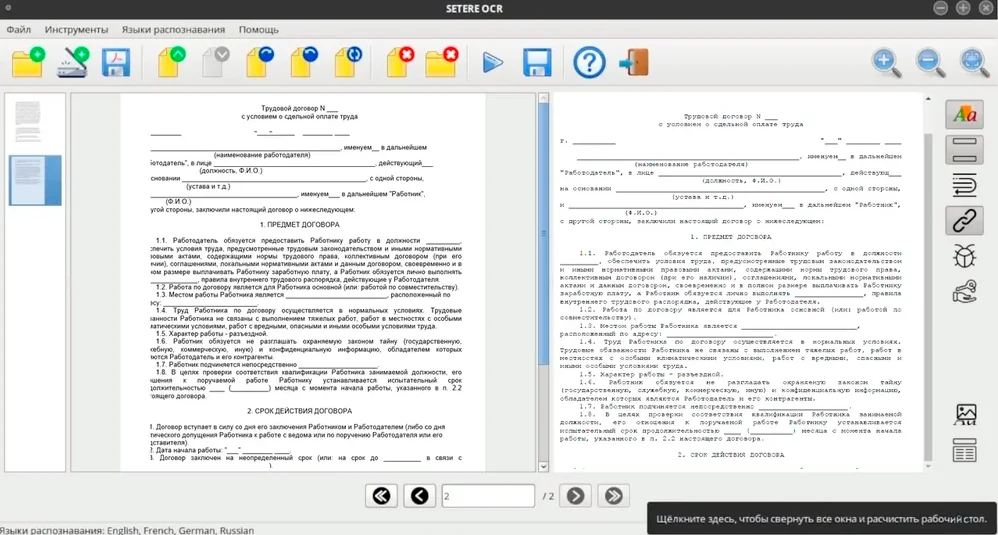Click the page number input field
998x535 pixels.
(487, 496)
